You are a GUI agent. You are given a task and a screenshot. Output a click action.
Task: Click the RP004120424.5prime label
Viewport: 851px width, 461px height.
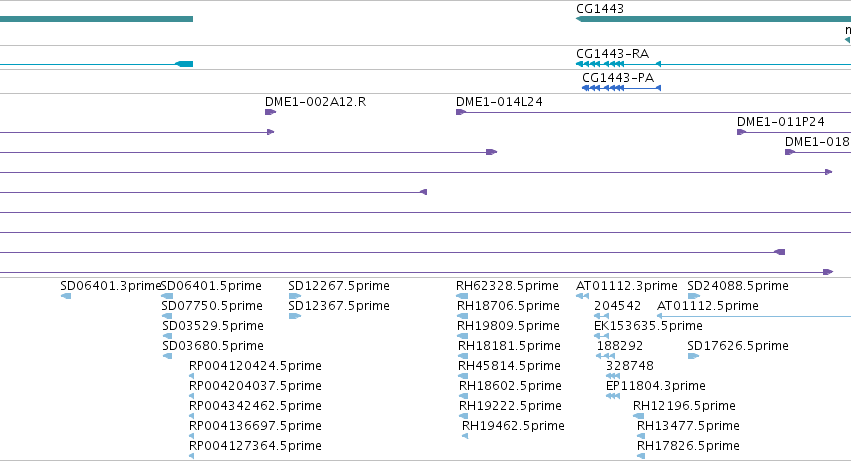pyautogui.click(x=255, y=366)
